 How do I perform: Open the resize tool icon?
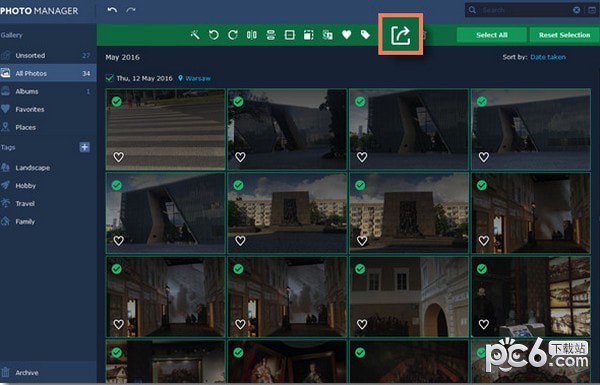(308, 35)
